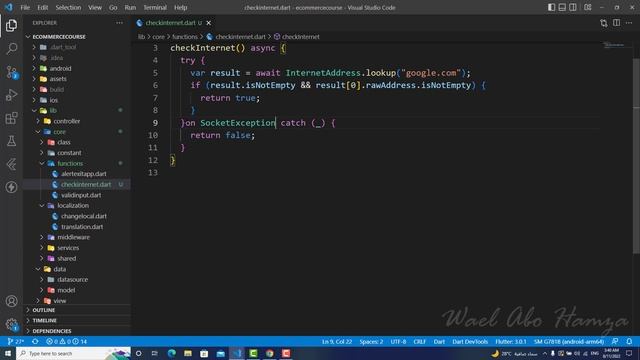The height and width of the screenshot is (360, 640).
Task: Open the Search view in the activity bar
Action: [x=11, y=49]
